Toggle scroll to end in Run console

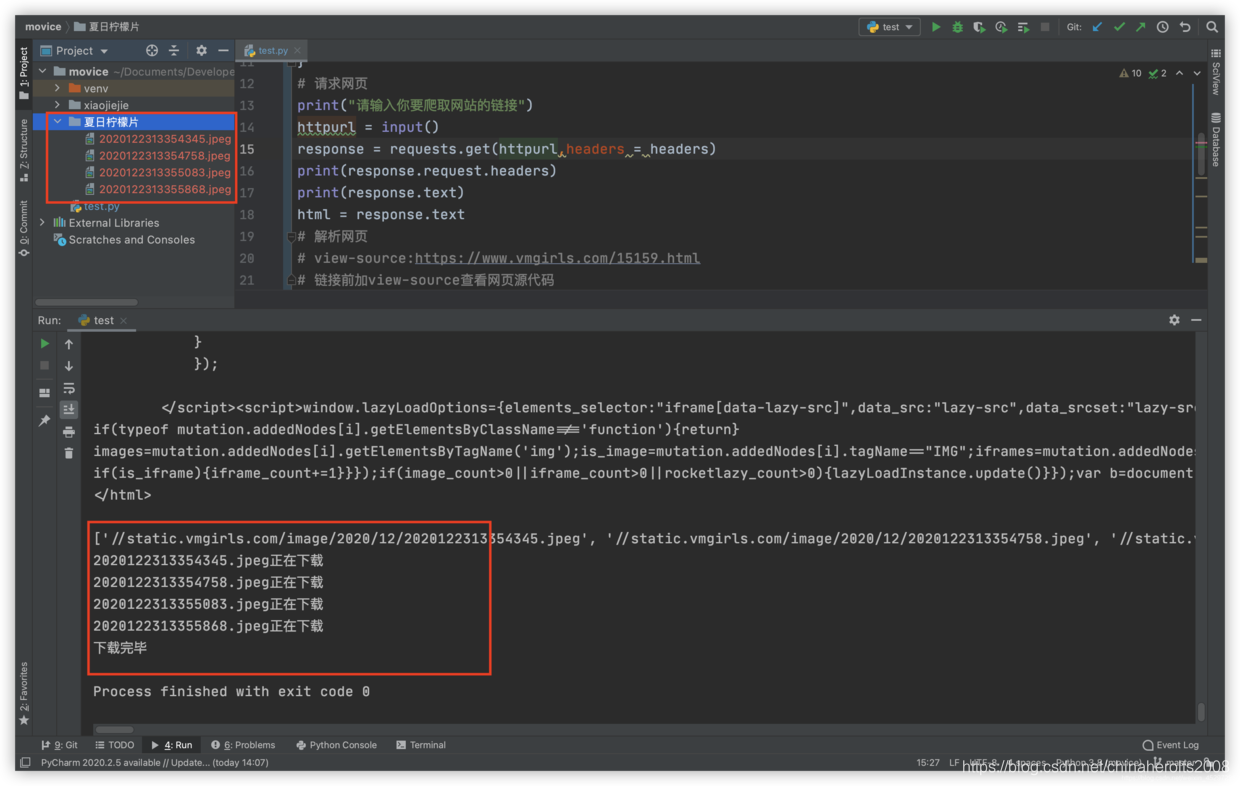69,409
